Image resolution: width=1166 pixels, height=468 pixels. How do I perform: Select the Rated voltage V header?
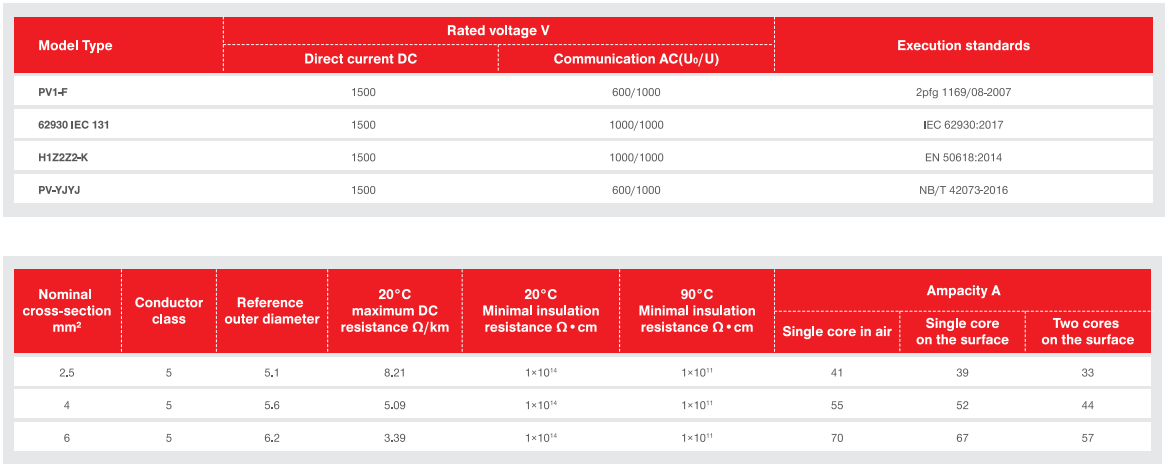click(498, 31)
